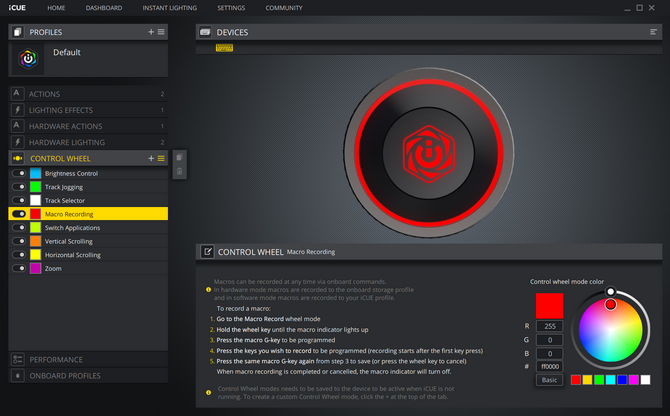Image resolution: width=670 pixels, height=416 pixels.
Task: Click the Hardware Lighting lightning icon
Action: click(17, 142)
